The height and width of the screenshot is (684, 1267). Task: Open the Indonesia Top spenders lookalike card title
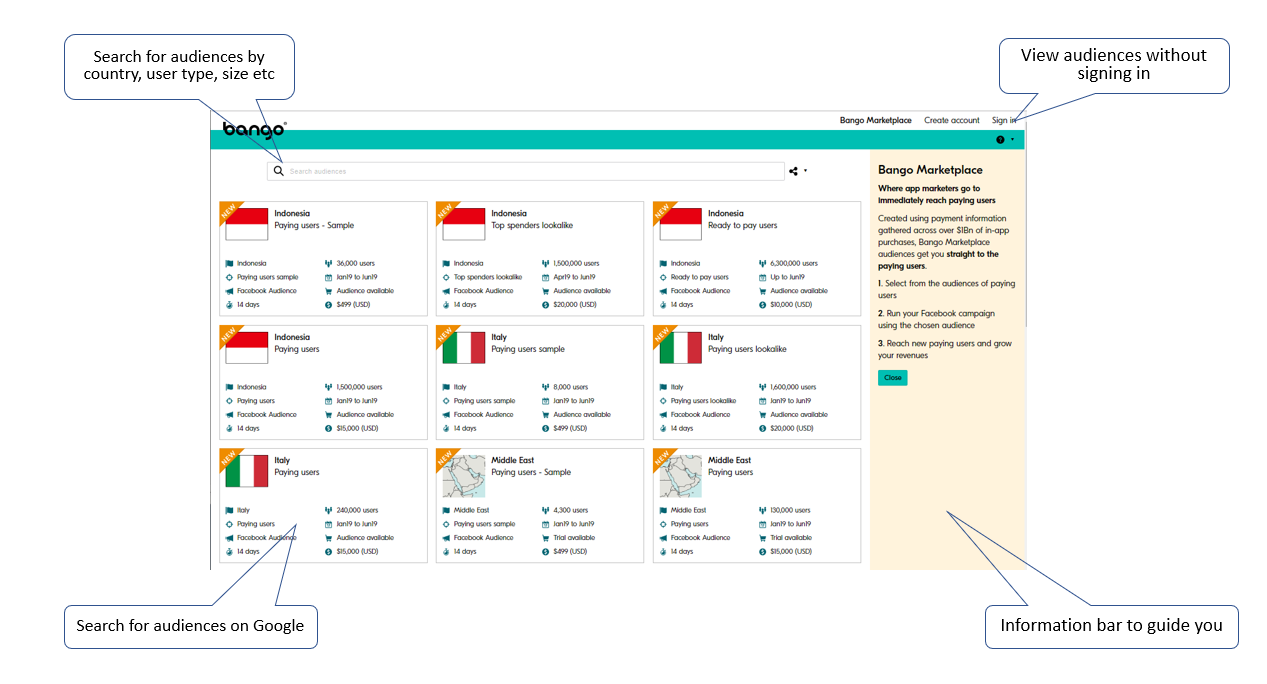(x=532, y=219)
